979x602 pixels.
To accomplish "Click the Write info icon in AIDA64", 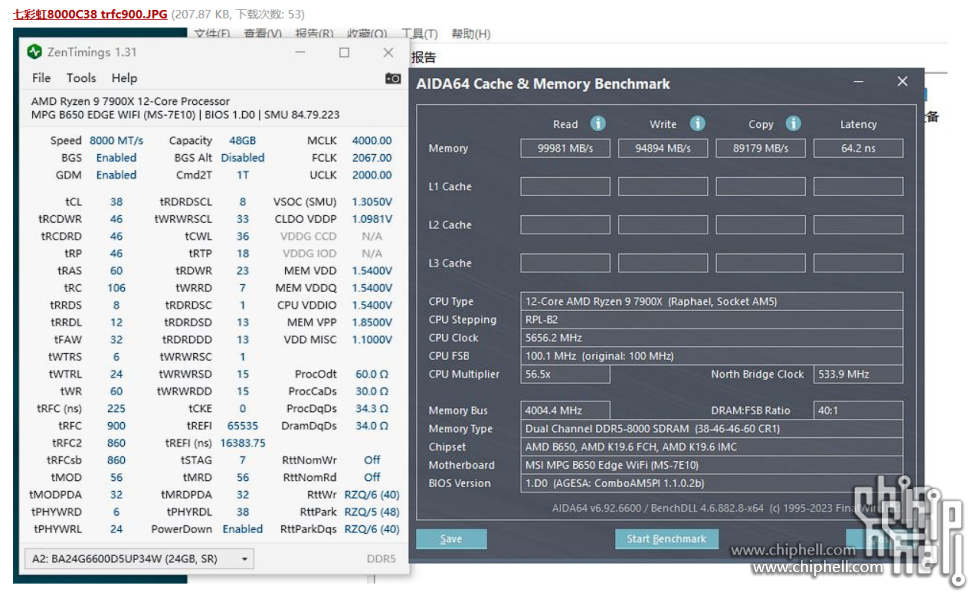I will (697, 124).
